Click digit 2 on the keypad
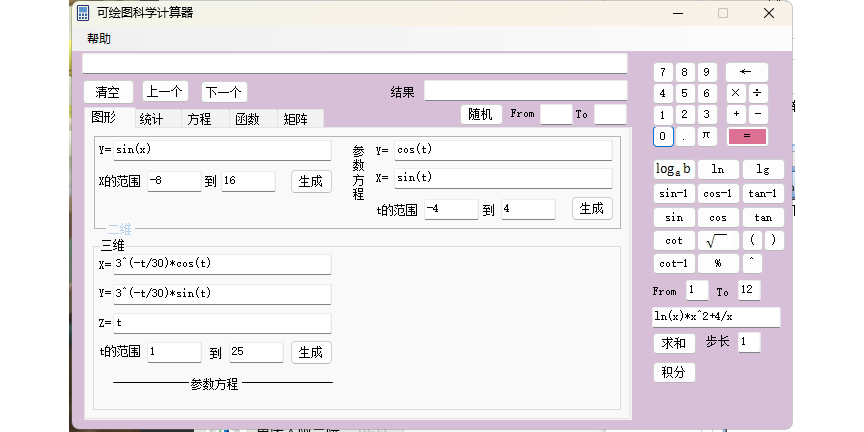 (x=685, y=115)
